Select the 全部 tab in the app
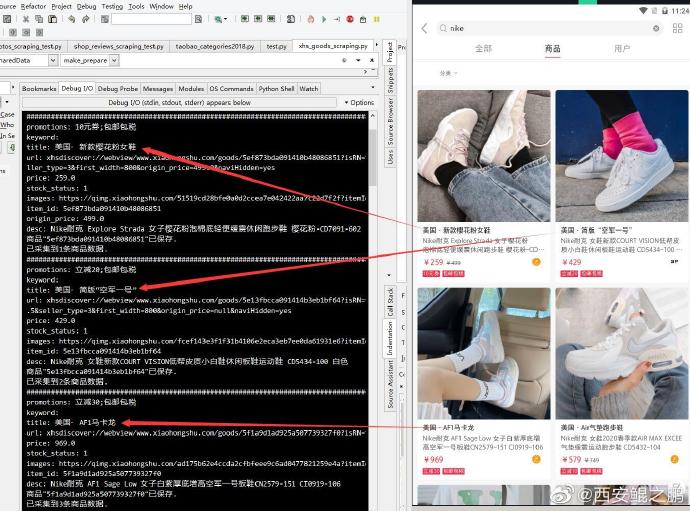 [x=483, y=48]
